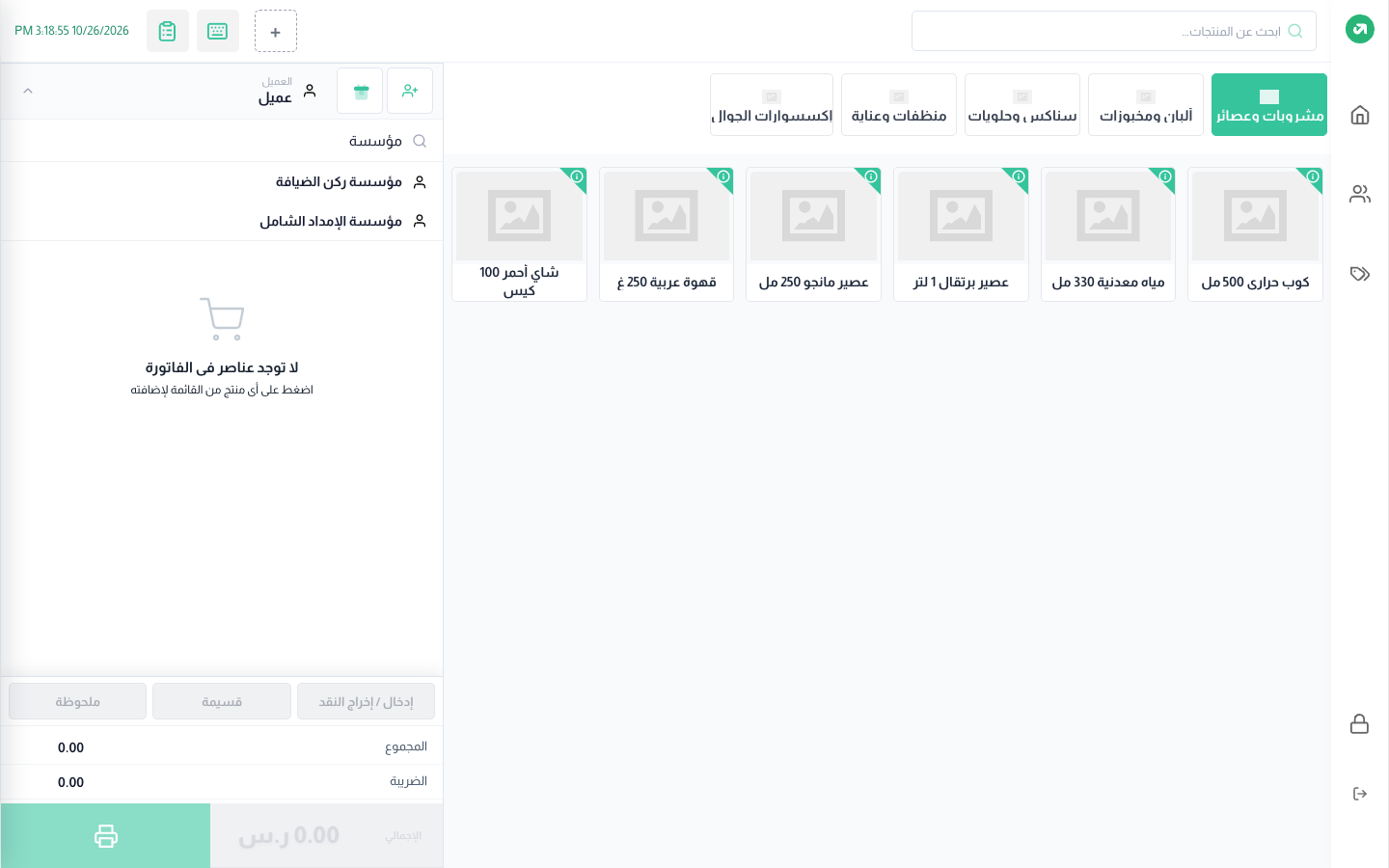Click the green box icon near customer

point(360,91)
